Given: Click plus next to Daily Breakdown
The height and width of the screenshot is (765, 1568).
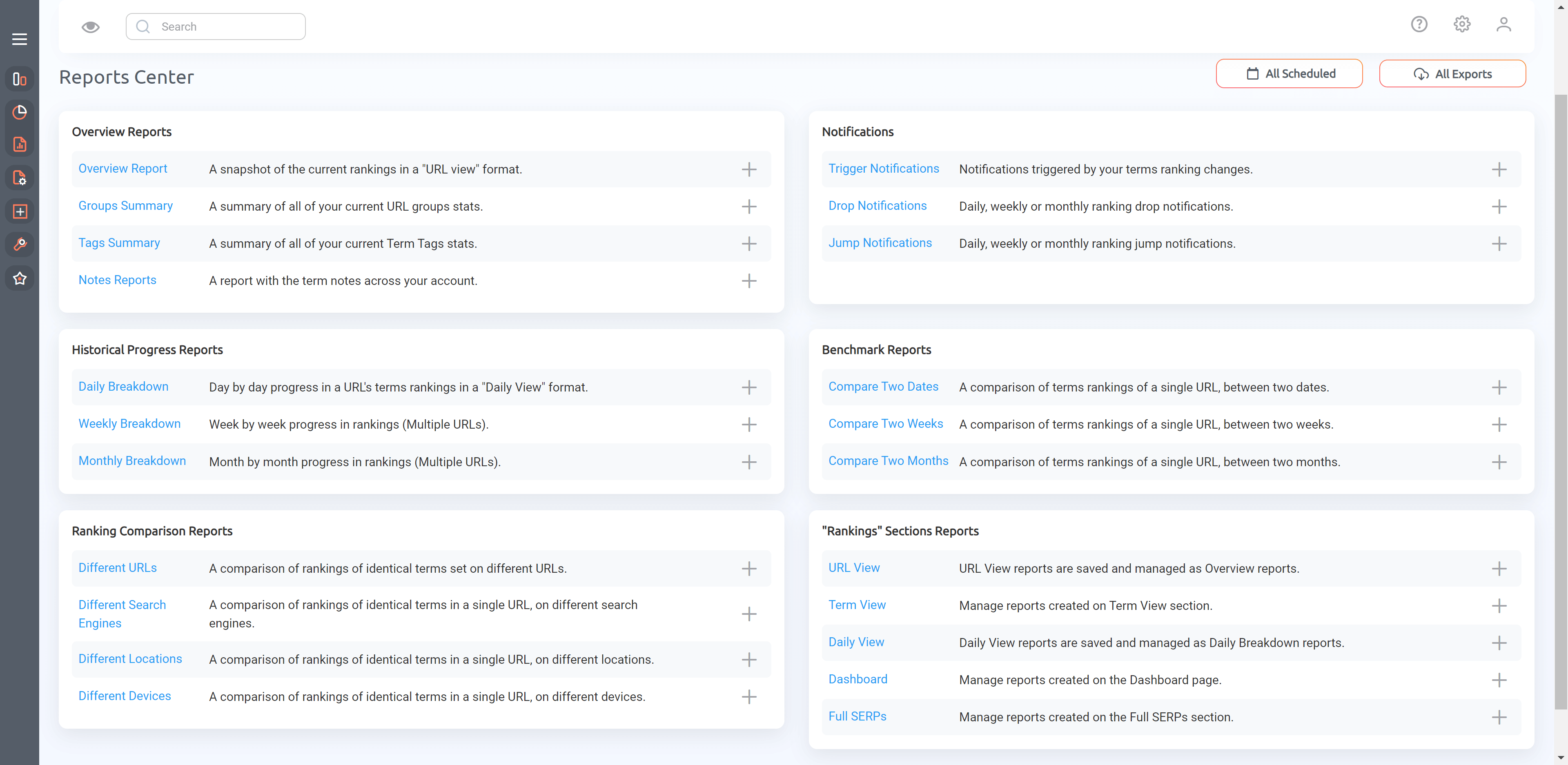Looking at the screenshot, I should pyautogui.click(x=749, y=387).
